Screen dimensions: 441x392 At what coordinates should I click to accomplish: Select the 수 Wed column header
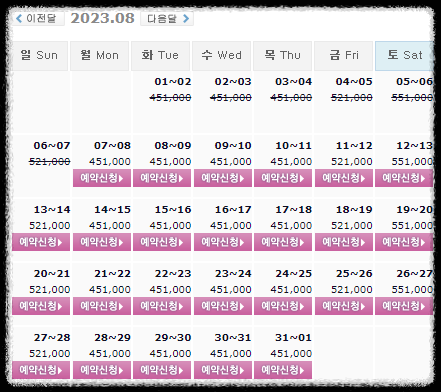point(221,56)
